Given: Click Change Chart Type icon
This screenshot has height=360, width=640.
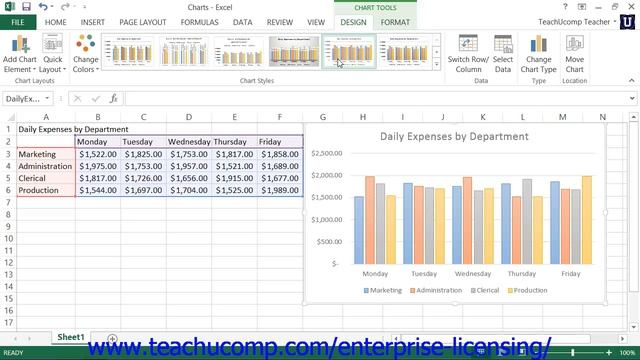Looking at the screenshot, I should (x=538, y=54).
